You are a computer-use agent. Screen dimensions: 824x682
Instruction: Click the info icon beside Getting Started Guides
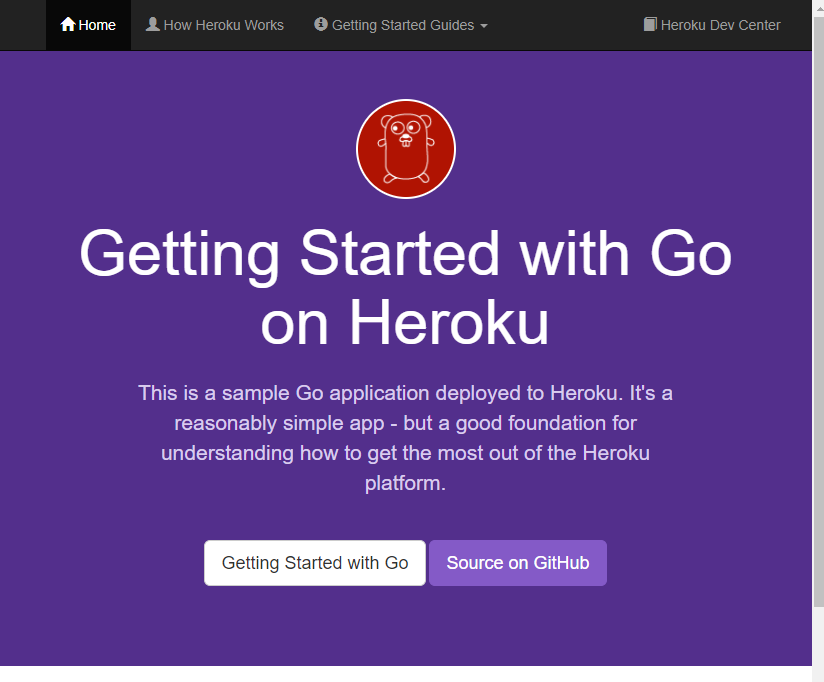click(321, 24)
